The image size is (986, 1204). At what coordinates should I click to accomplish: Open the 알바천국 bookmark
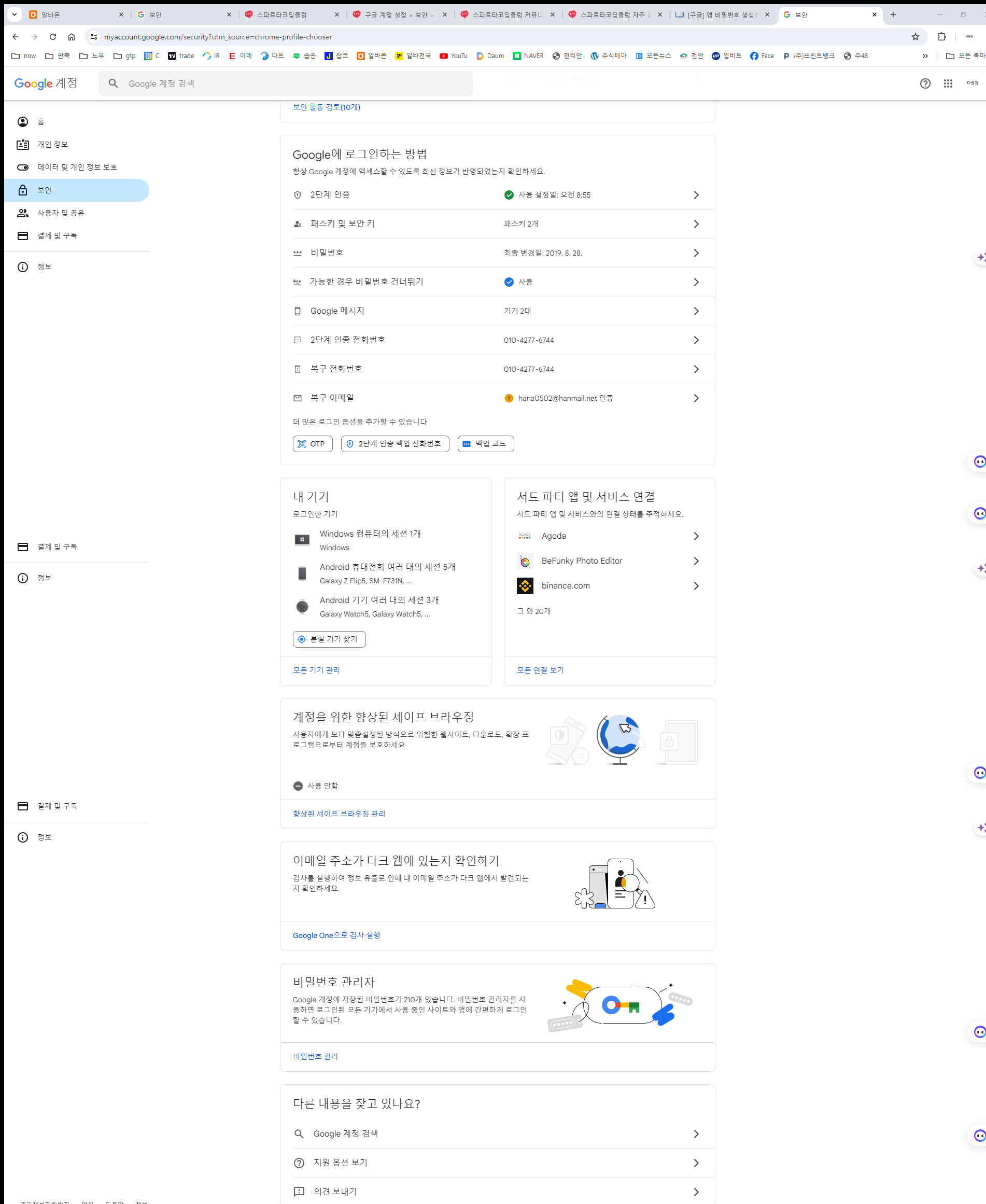(413, 55)
